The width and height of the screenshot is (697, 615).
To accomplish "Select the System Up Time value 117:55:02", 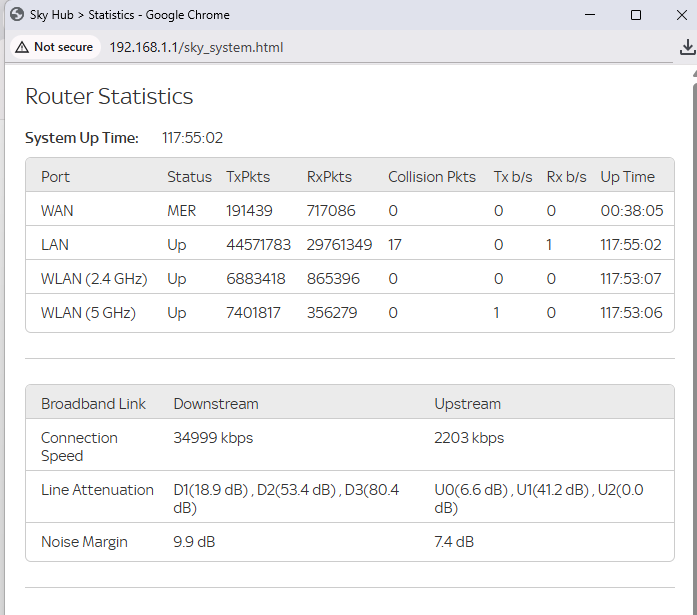I will pos(192,138).
